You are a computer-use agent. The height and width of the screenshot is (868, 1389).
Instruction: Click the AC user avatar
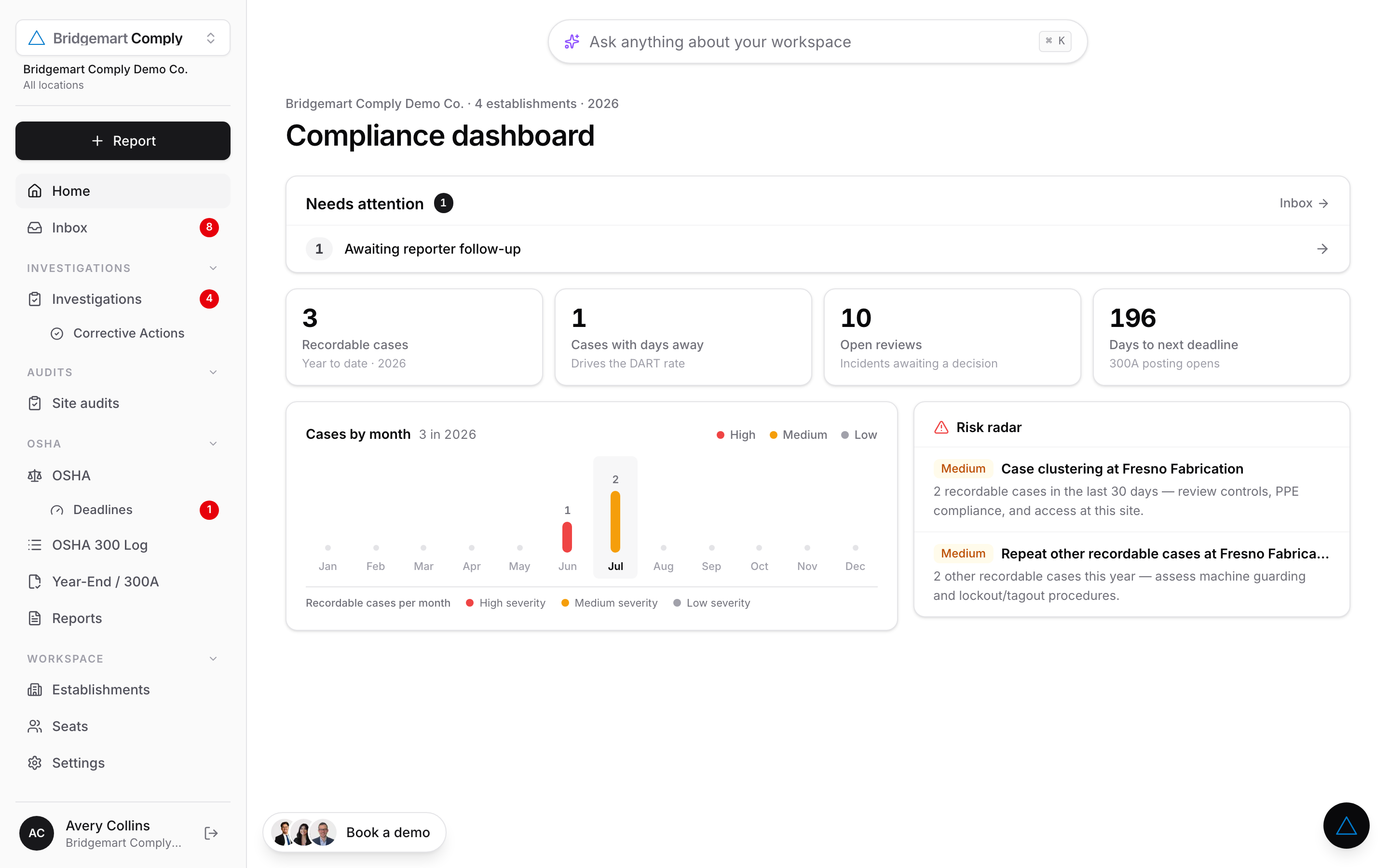(37, 833)
